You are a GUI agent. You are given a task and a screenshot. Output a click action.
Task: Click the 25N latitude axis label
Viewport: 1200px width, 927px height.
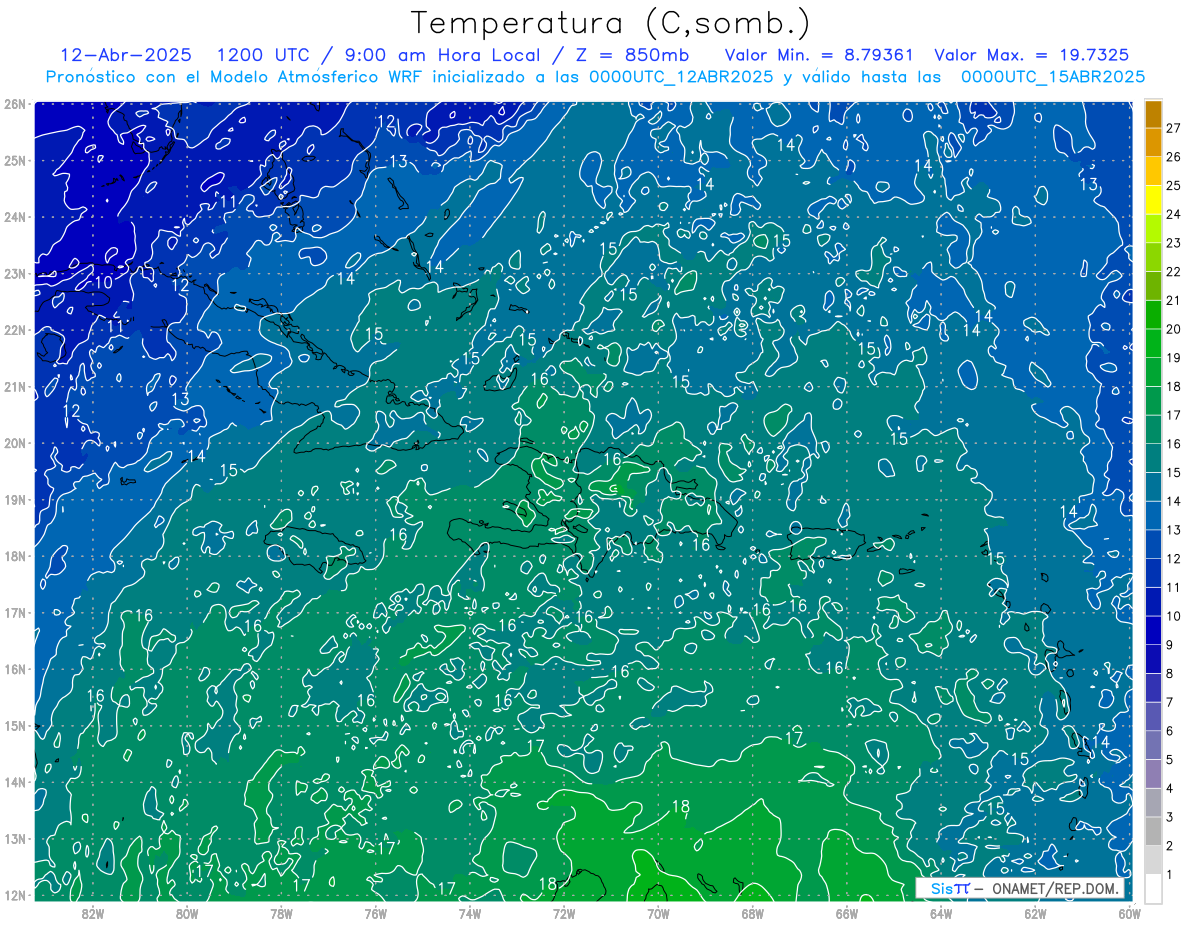tap(14, 160)
